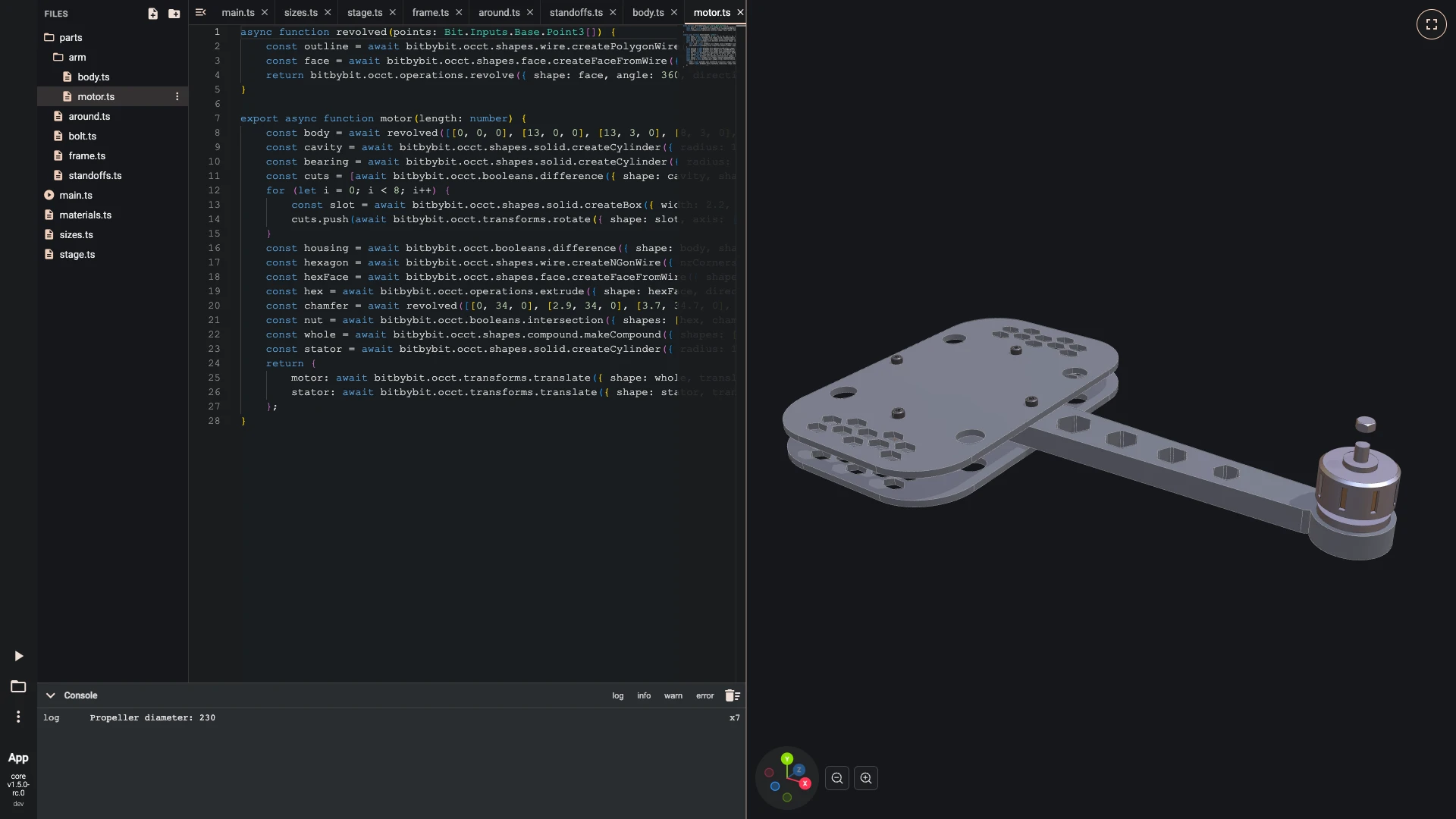Viewport: 1456px width, 819px height.
Task: Switch to the frame.ts tab
Action: [x=430, y=12]
